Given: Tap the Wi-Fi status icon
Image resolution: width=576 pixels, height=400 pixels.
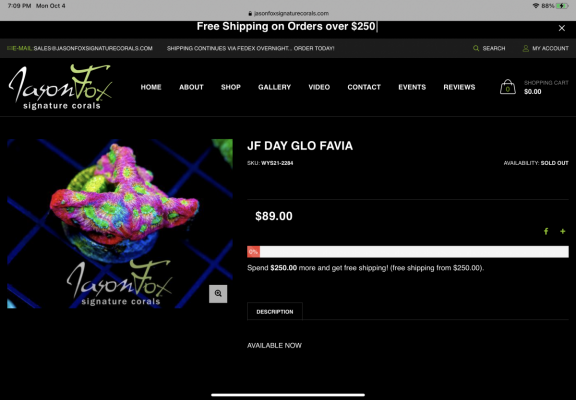Looking at the screenshot, I should [536, 6].
